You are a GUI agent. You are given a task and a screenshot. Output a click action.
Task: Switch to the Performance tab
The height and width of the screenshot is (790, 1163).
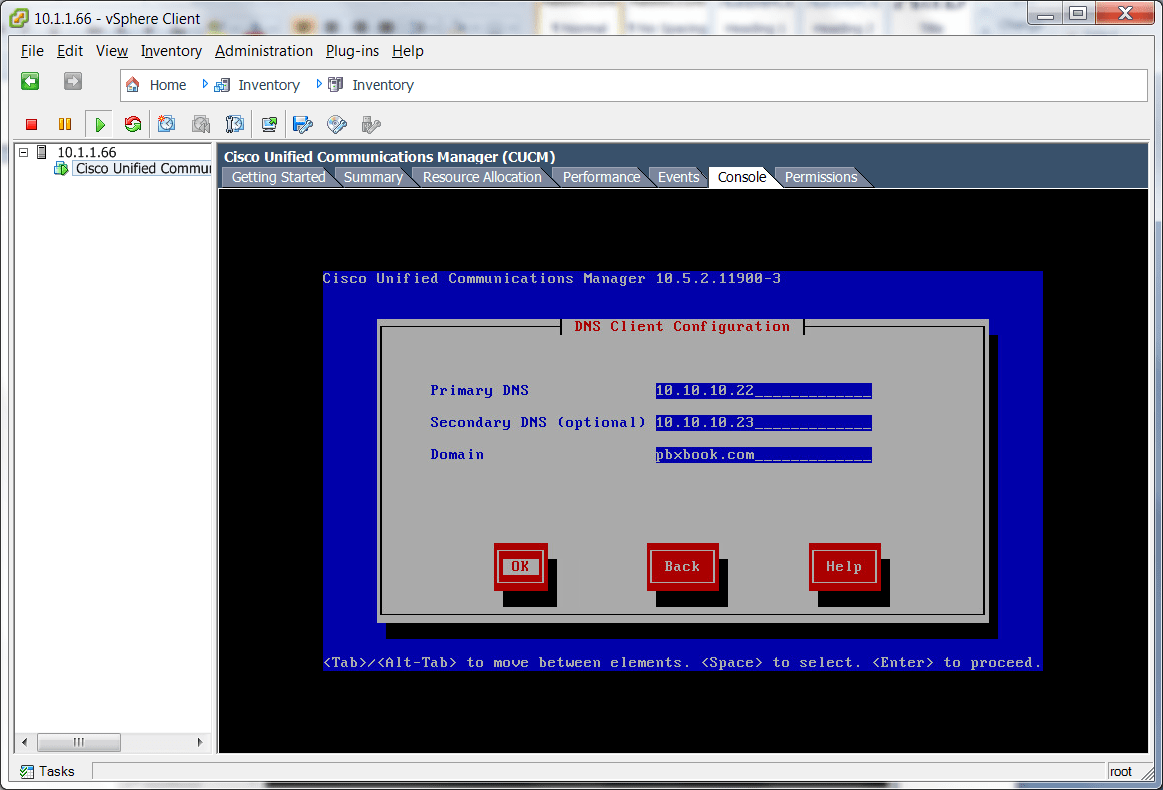pos(602,177)
